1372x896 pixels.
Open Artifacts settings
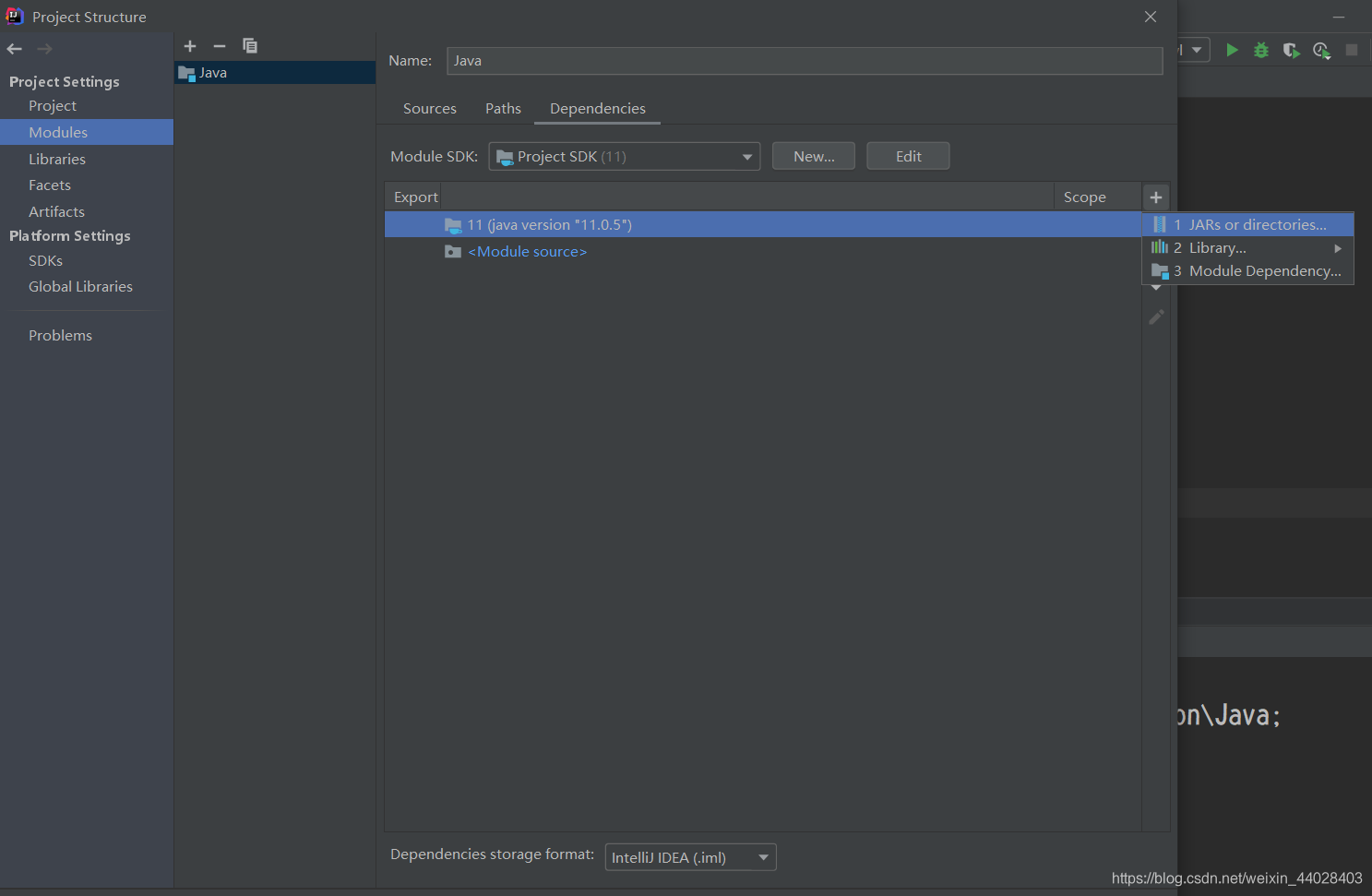click(87, 212)
